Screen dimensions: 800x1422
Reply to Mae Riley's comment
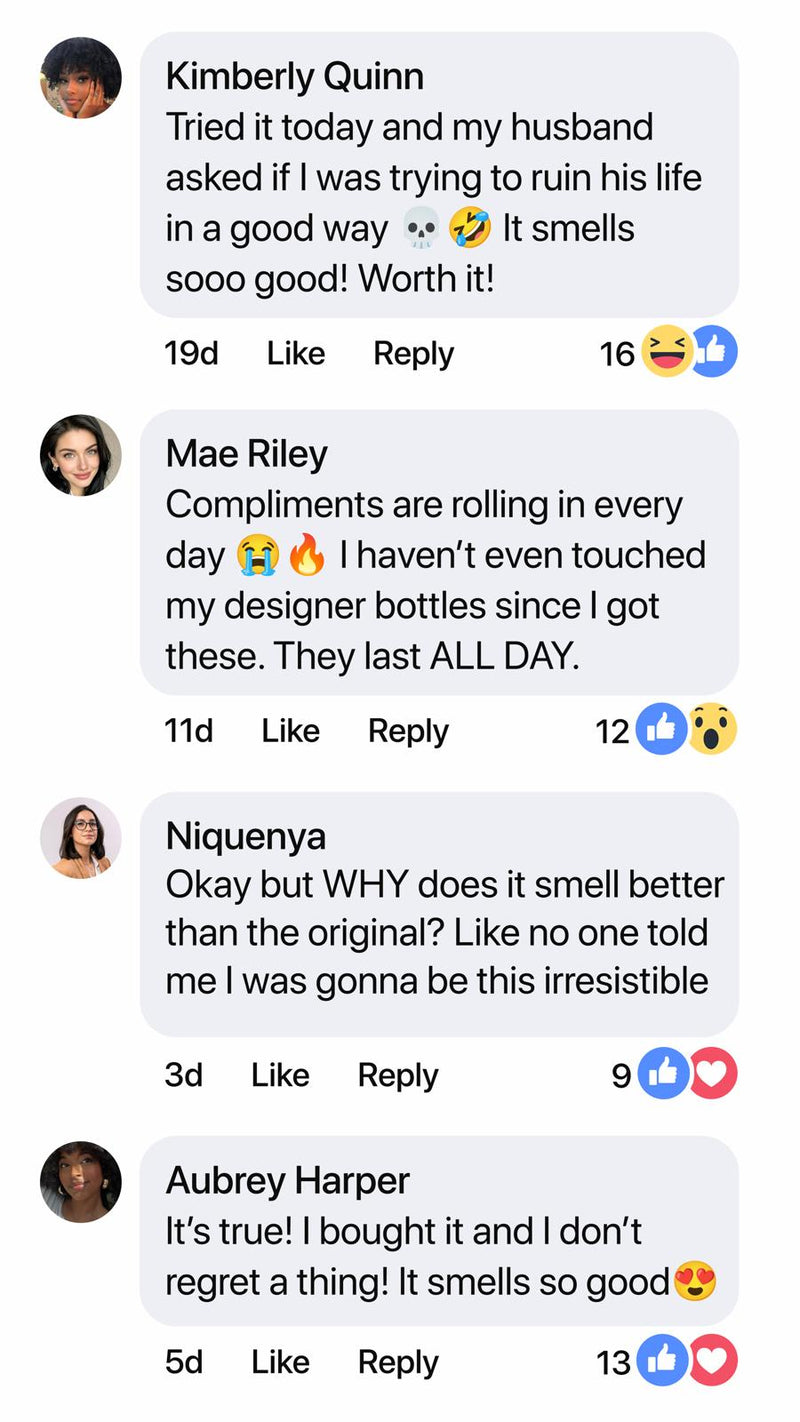click(408, 731)
